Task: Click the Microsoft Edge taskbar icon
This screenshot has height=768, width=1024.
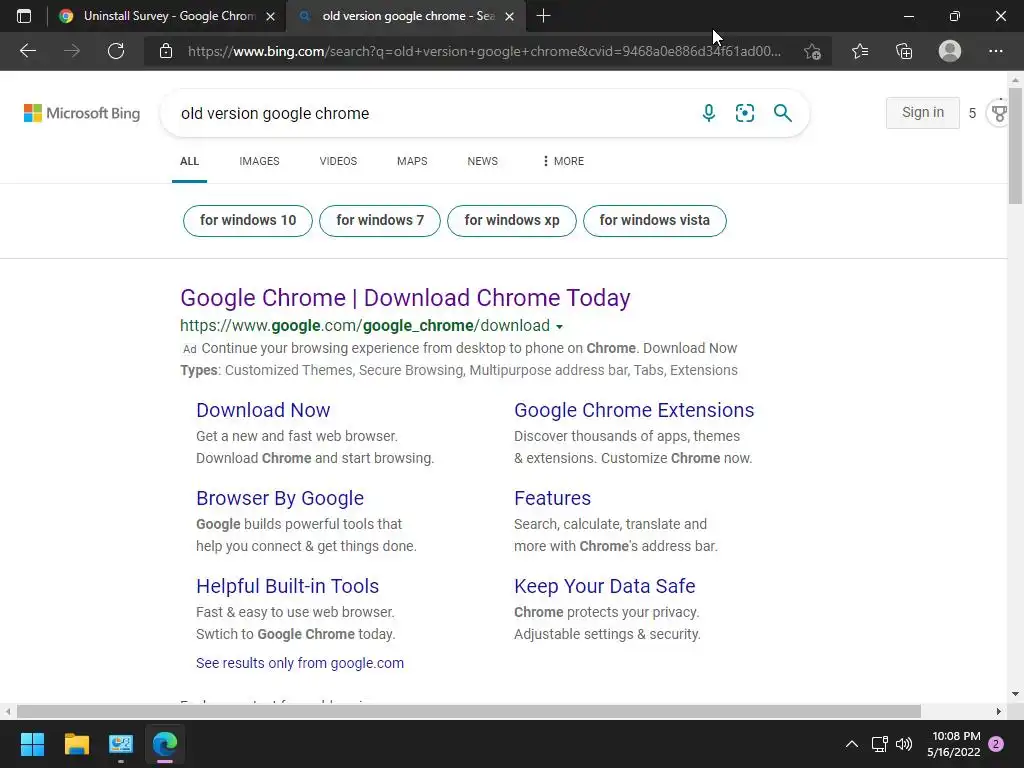Action: pos(165,744)
